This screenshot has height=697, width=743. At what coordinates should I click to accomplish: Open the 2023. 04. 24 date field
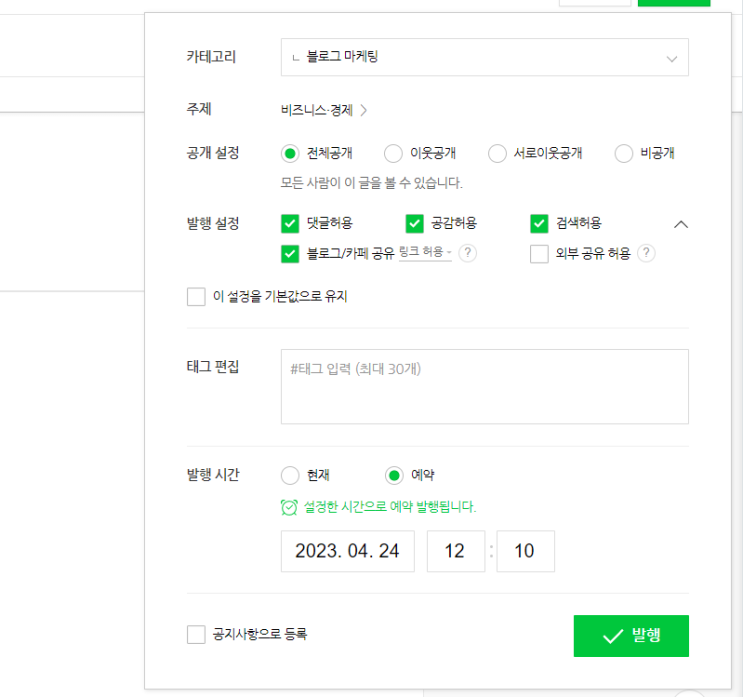[348, 552]
